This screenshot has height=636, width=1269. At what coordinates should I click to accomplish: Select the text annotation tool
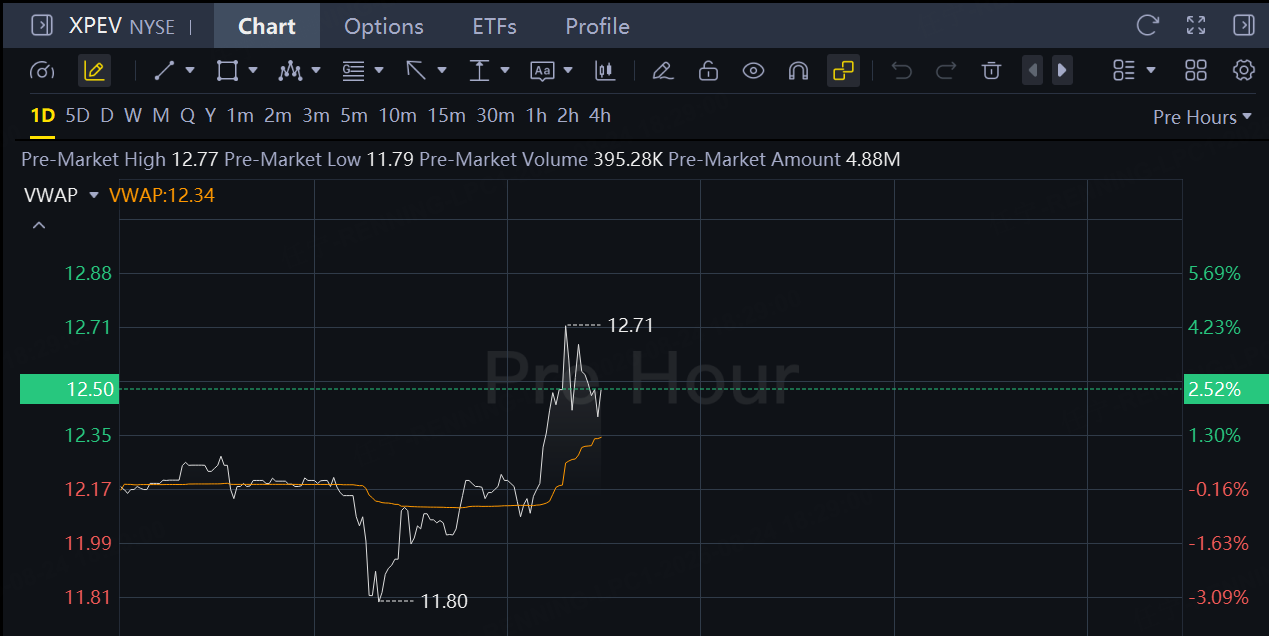(x=542, y=70)
